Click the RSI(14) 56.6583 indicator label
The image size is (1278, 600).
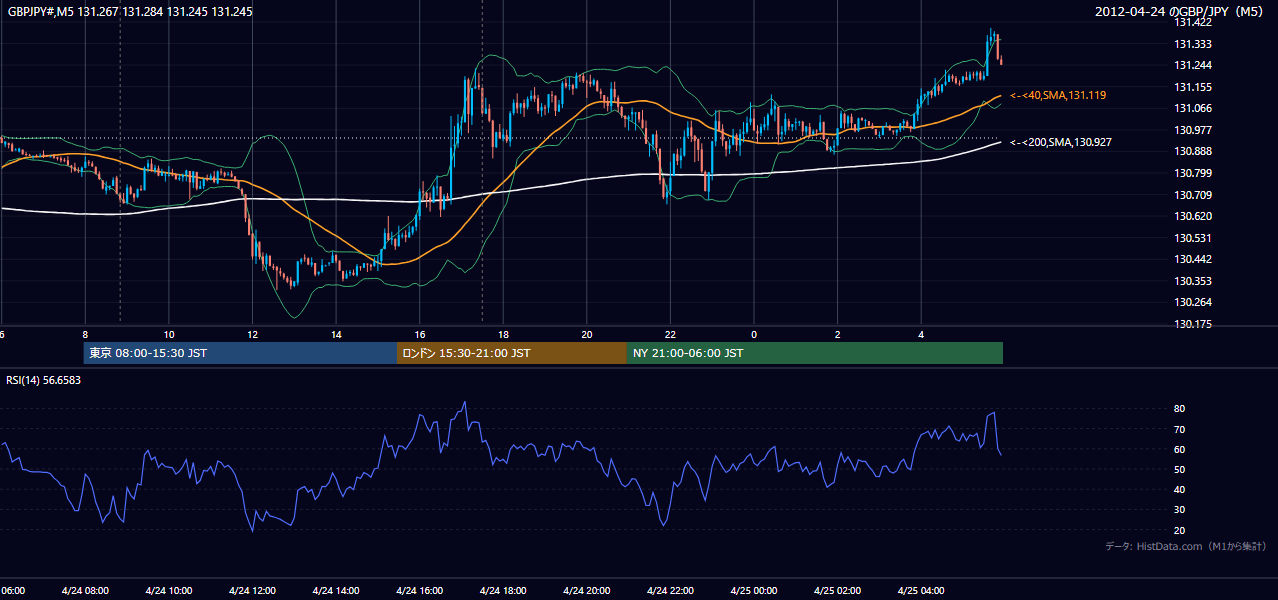(44, 380)
